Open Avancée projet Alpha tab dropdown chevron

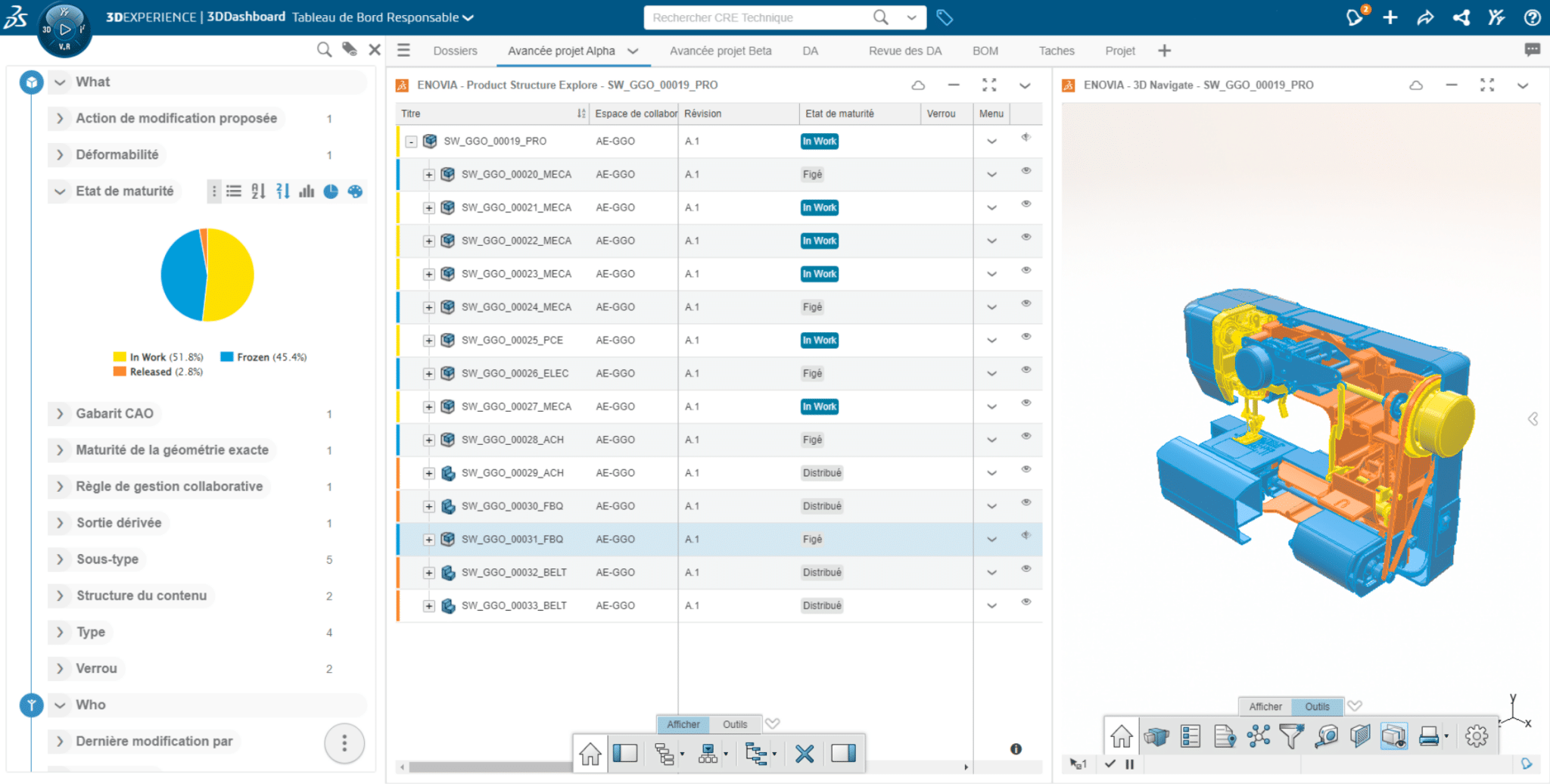[x=633, y=51]
